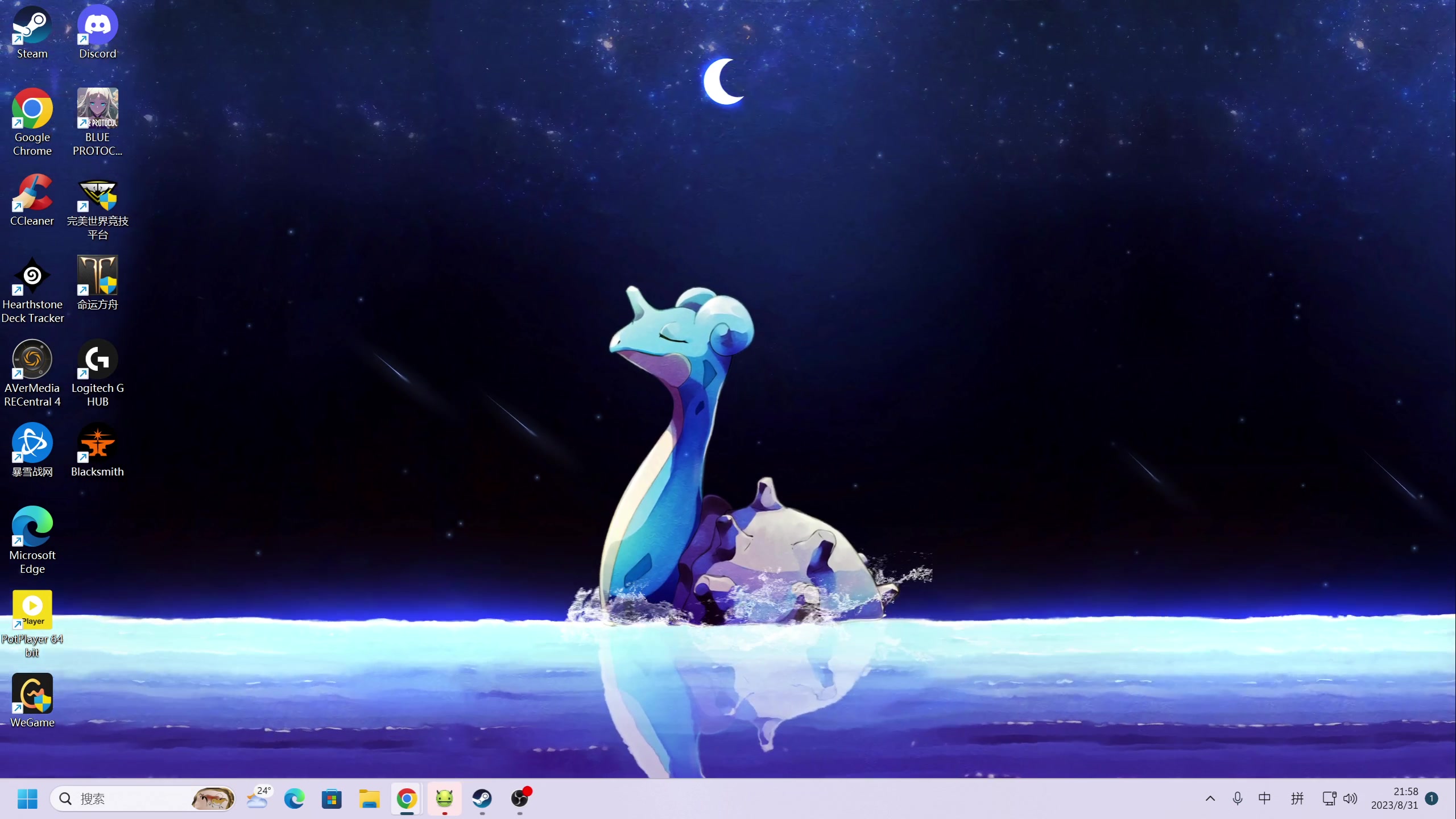Open the notification center showing 1 alert
Screen dimensions: 1456x819
1431,799
